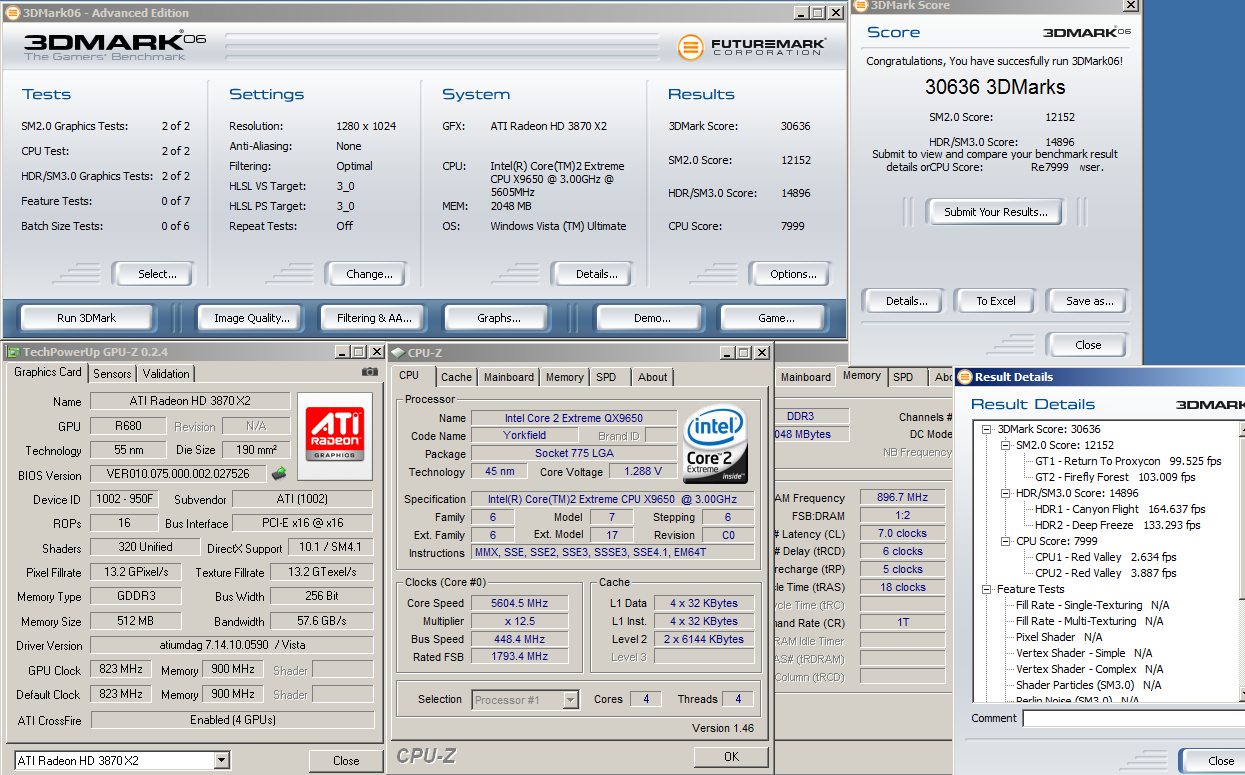This screenshot has height=775, width=1245.
Task: Collapse the Feature Tests tree node
Action: click(987, 589)
